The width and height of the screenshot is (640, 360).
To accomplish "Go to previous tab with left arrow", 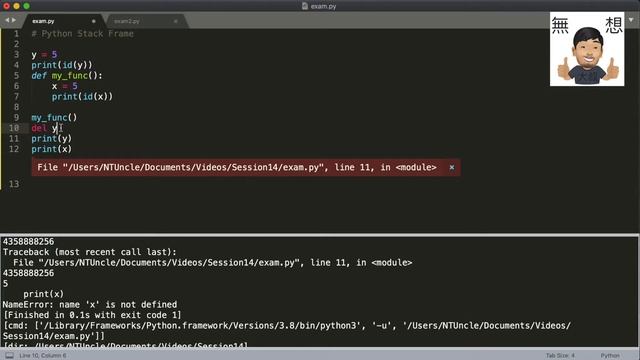I will [x=7, y=20].
